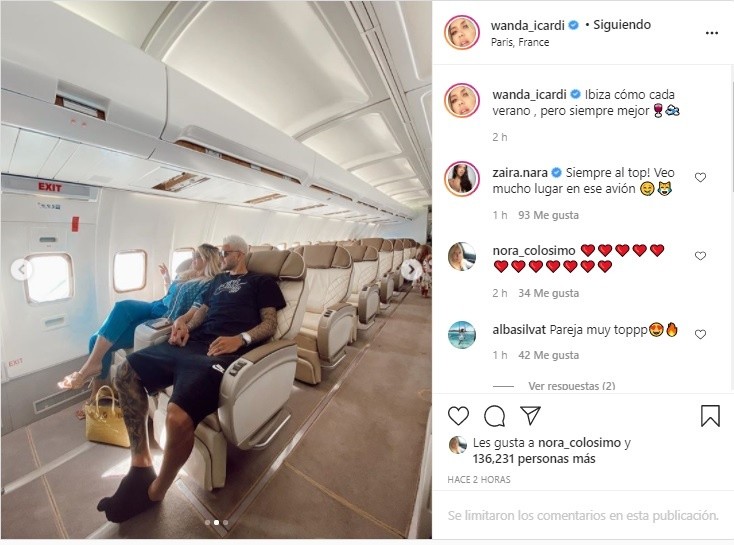Go to previous photo arrow

21,270
